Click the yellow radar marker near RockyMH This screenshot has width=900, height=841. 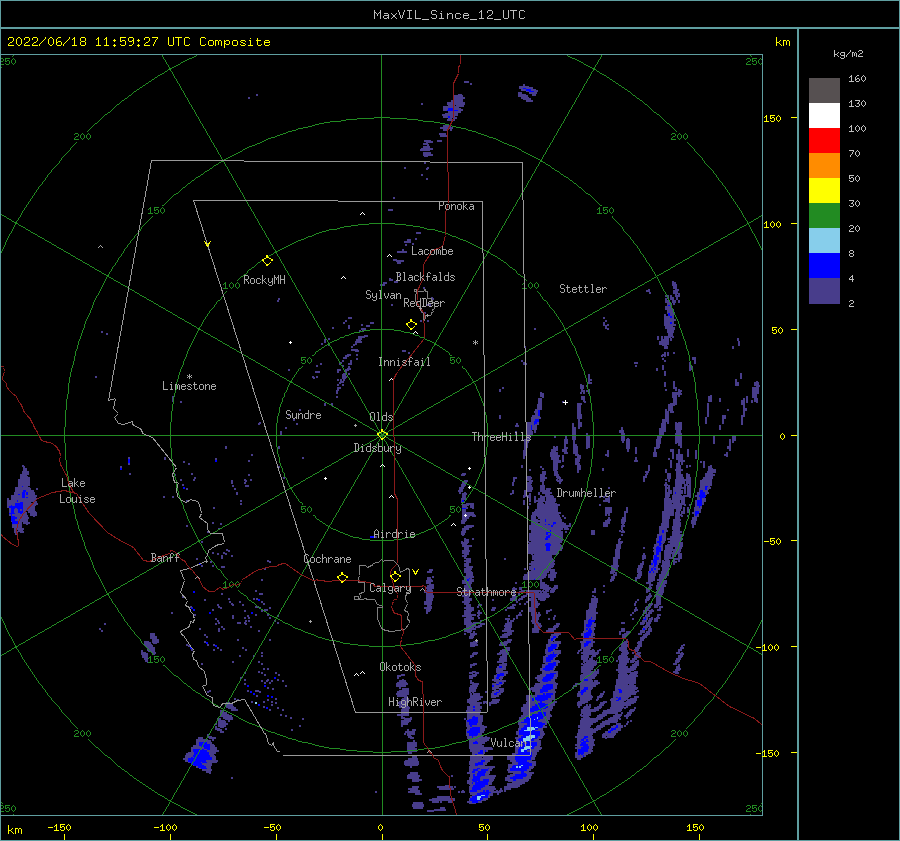[267, 261]
